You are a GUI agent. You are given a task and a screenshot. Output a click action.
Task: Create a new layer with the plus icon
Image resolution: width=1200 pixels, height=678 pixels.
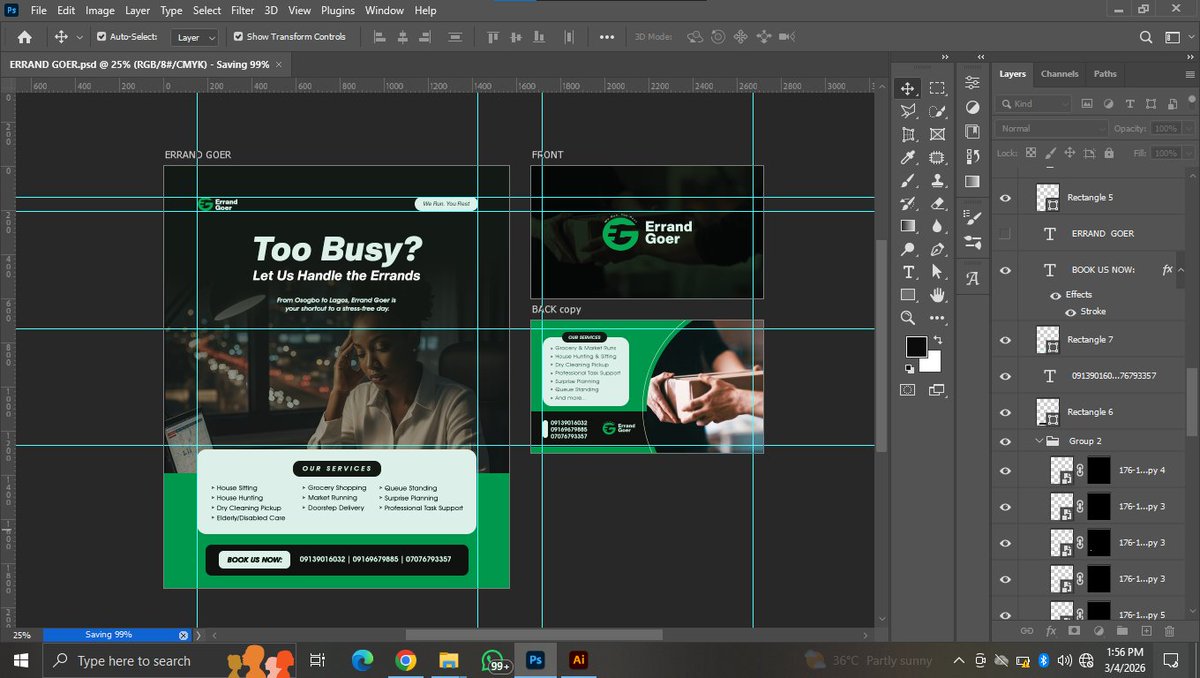[x=1146, y=631]
